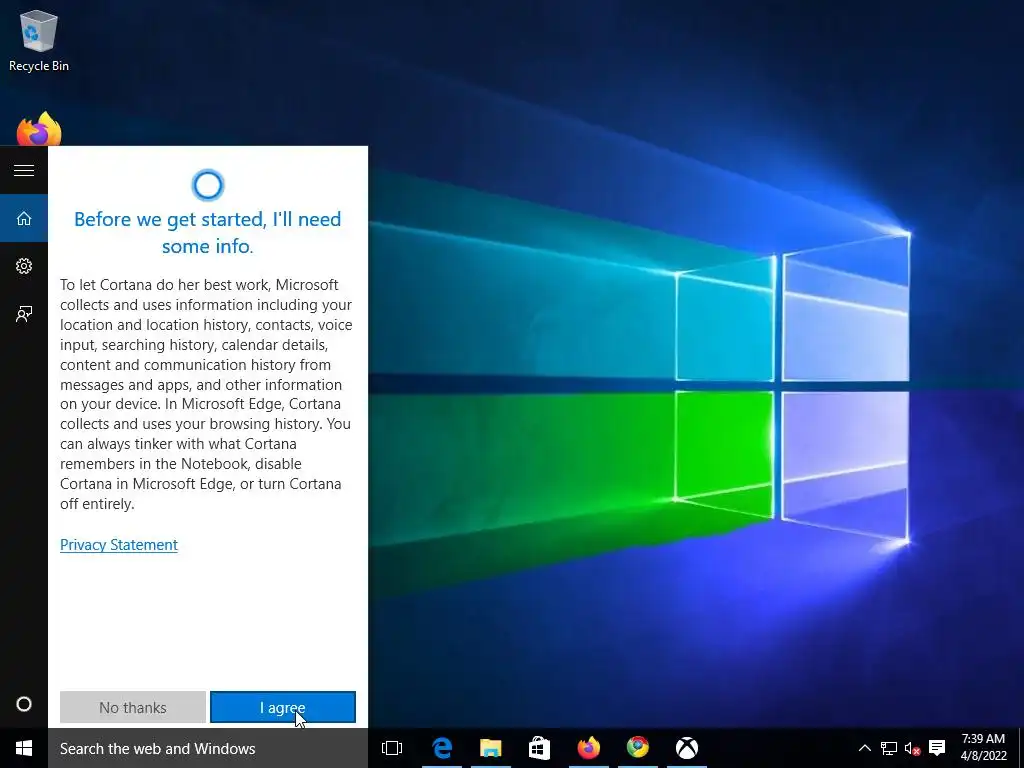Open Windows Store from taskbar
Image resolution: width=1024 pixels, height=768 pixels.
(539, 748)
